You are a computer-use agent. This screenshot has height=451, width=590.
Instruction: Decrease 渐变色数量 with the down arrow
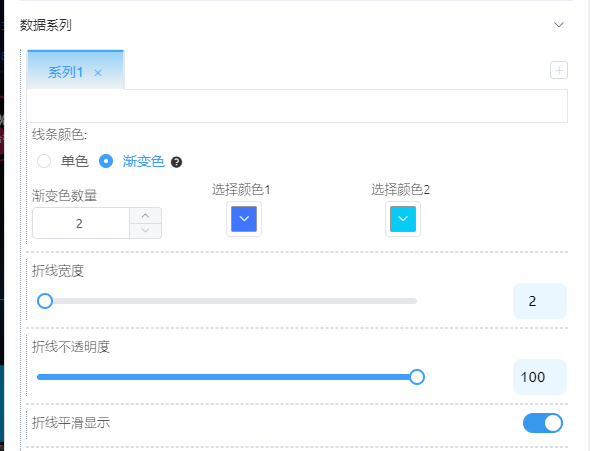[146, 231]
